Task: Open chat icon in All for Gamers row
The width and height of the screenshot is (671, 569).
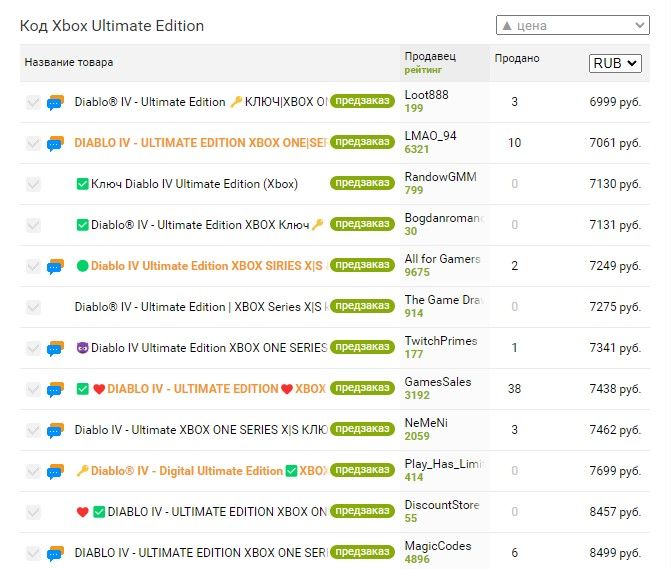Action: 55,267
